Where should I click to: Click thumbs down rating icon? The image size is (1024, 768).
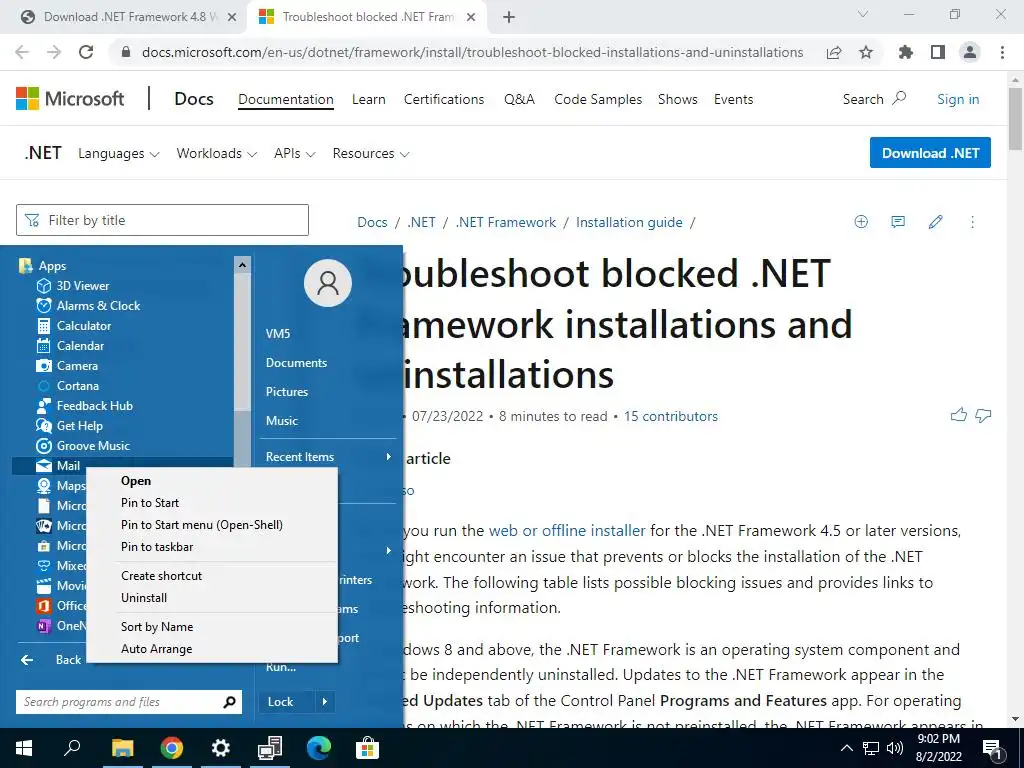(983, 415)
